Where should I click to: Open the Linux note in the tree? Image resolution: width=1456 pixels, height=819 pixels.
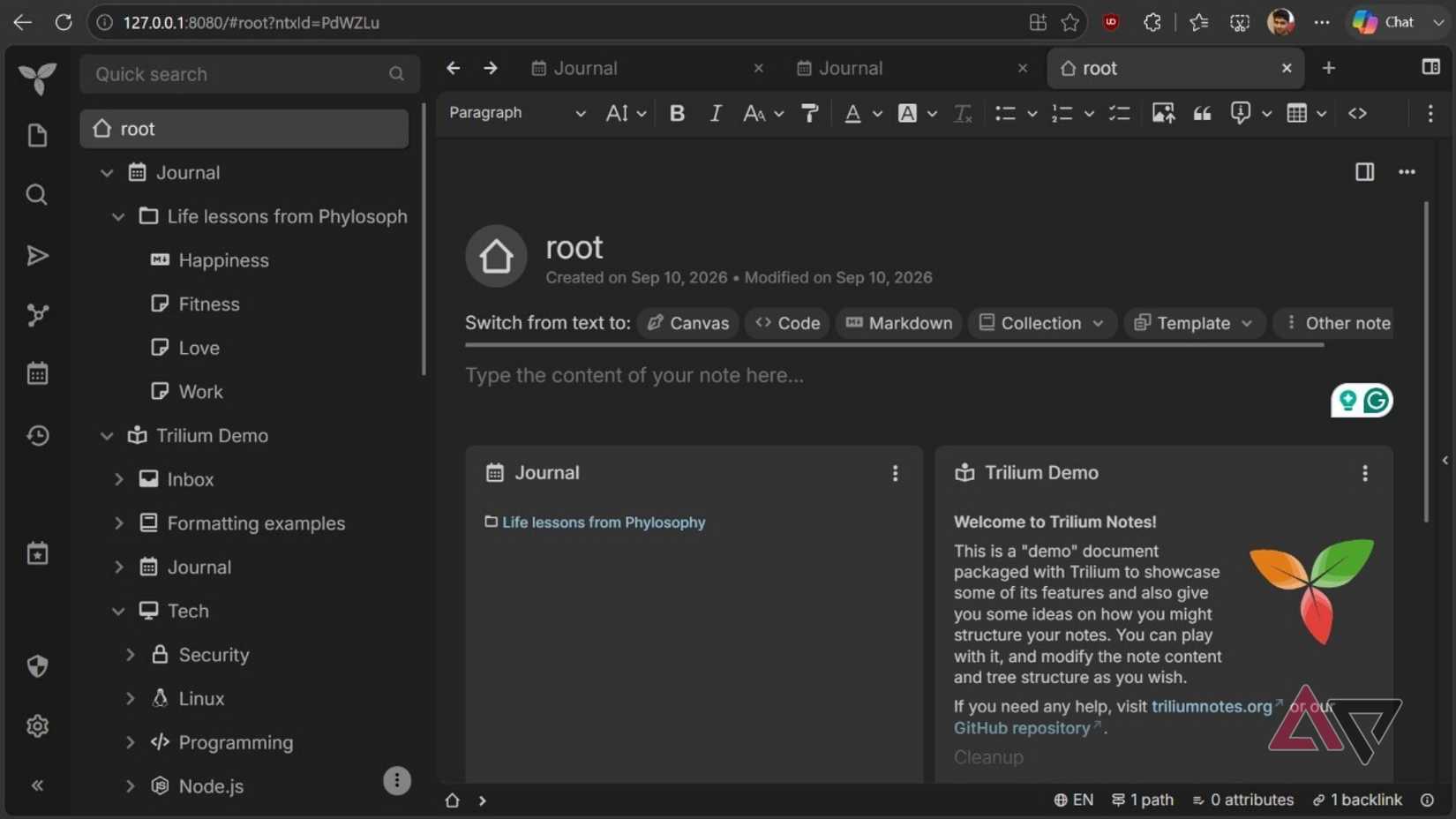[x=201, y=699]
